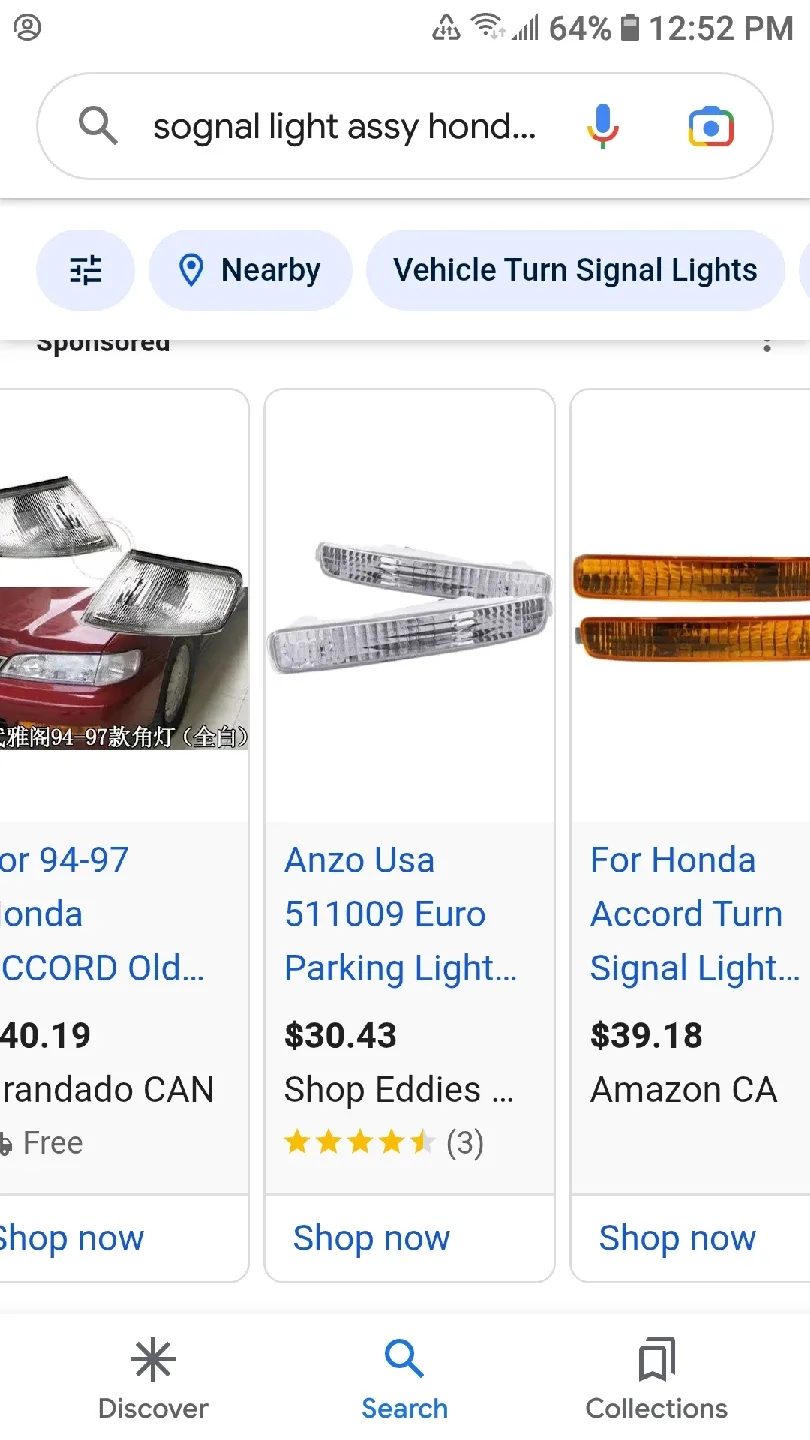Open the sponsored ad options menu
The height and width of the screenshot is (1440, 810).
point(767,345)
